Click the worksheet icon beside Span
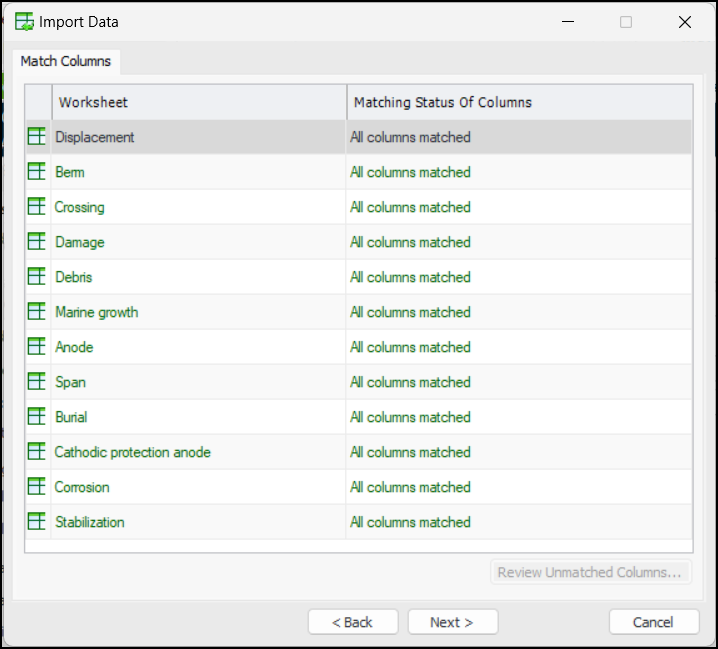 pos(37,382)
